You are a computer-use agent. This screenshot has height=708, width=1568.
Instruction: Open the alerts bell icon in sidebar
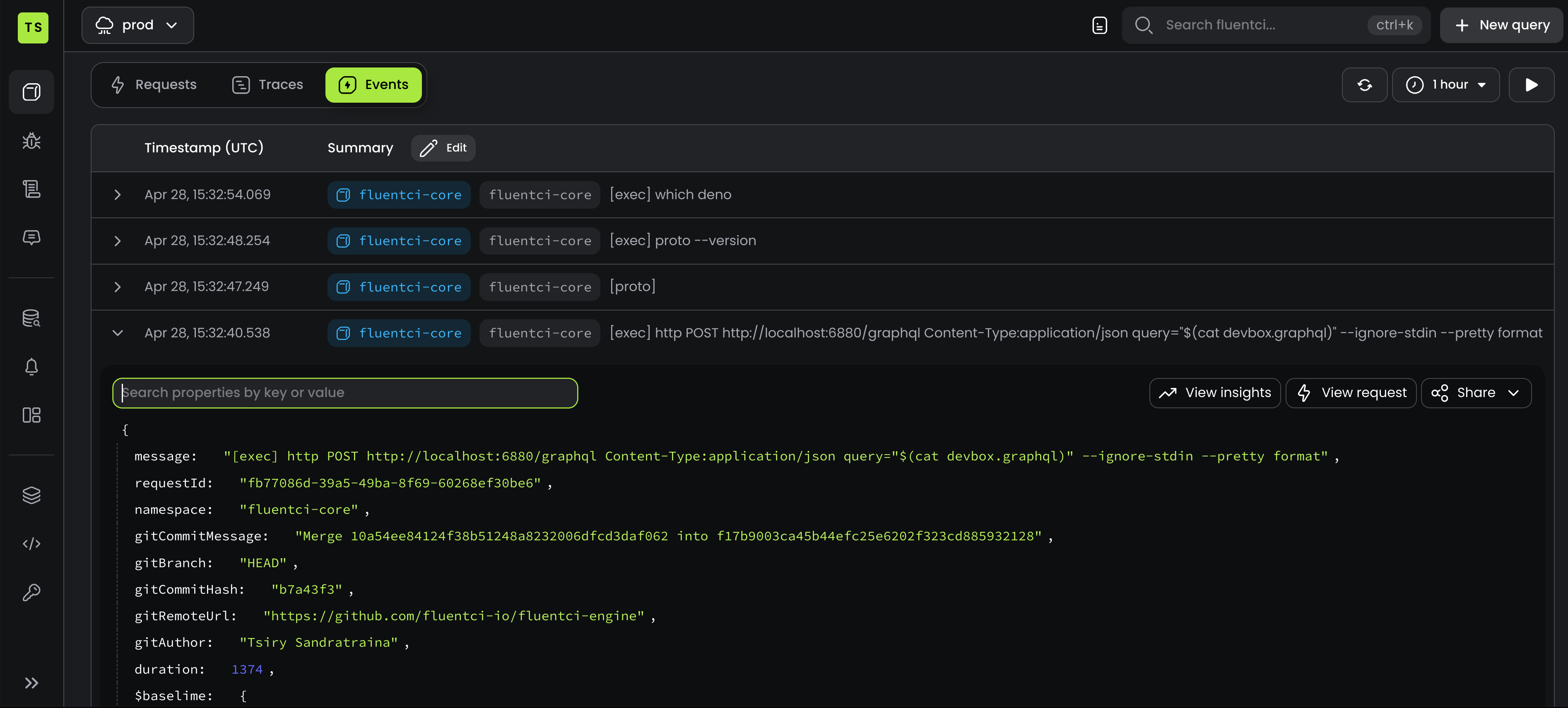point(31,366)
